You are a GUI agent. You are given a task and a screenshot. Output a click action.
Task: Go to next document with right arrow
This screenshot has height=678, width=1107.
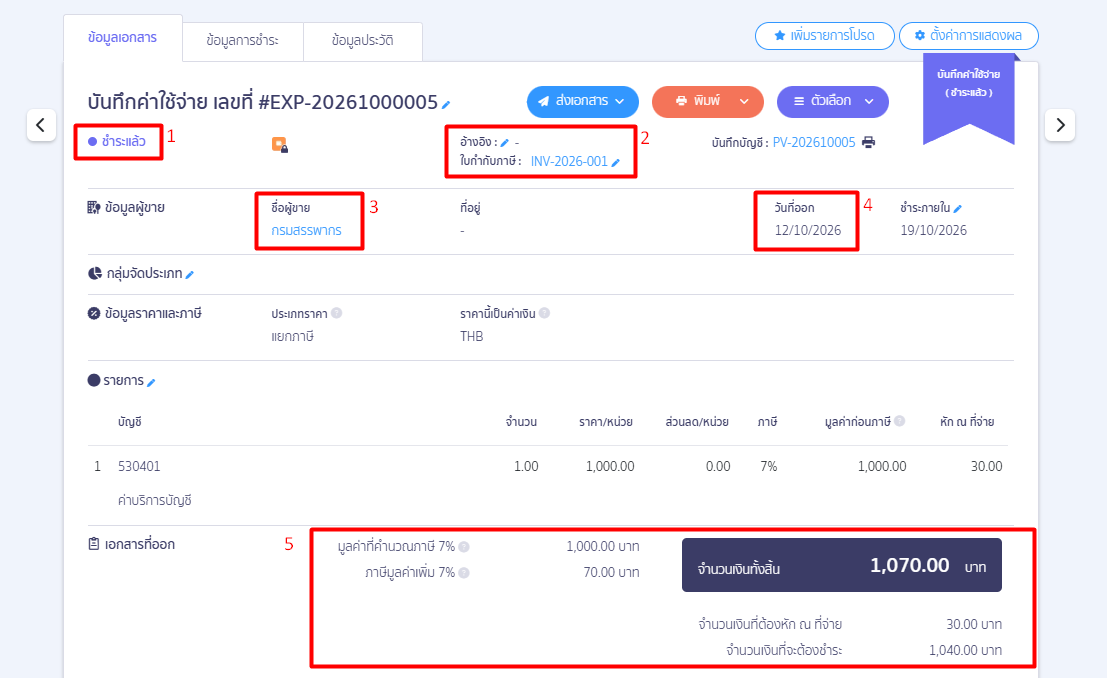[x=1060, y=125]
